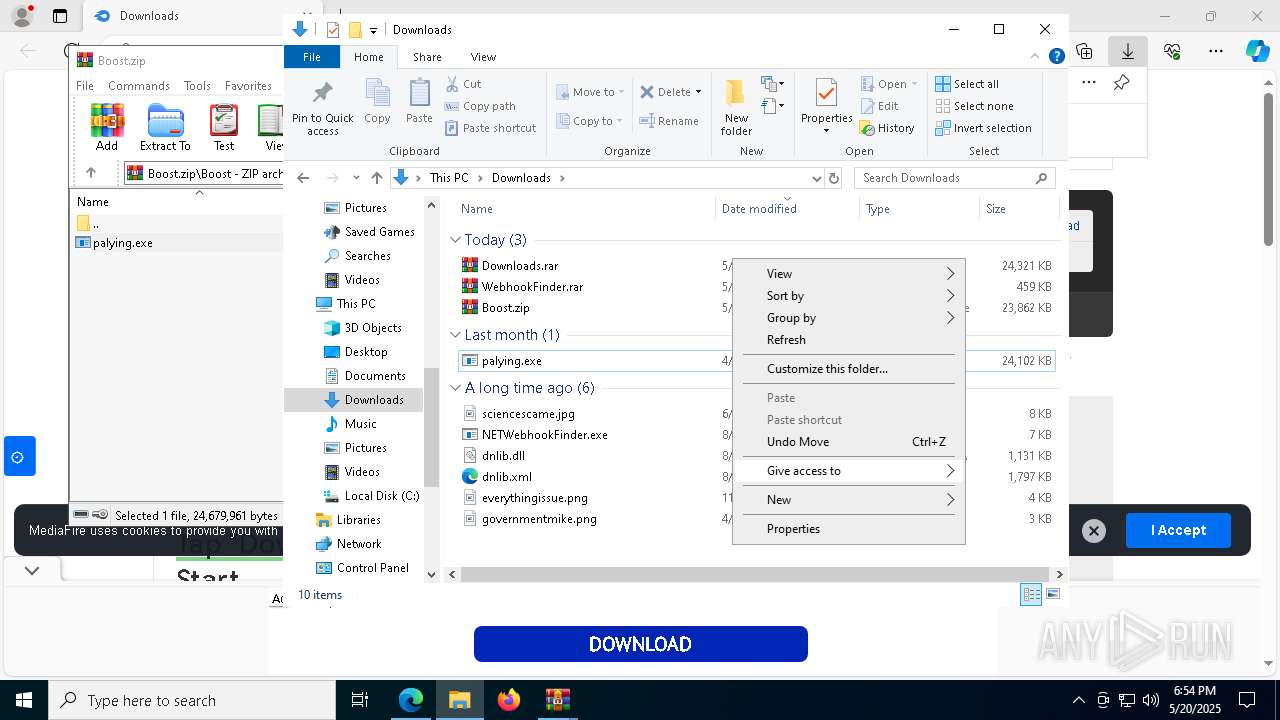The width and height of the screenshot is (1280, 720).
Task: Open 3D Objects in navigation pane
Action: (x=372, y=328)
